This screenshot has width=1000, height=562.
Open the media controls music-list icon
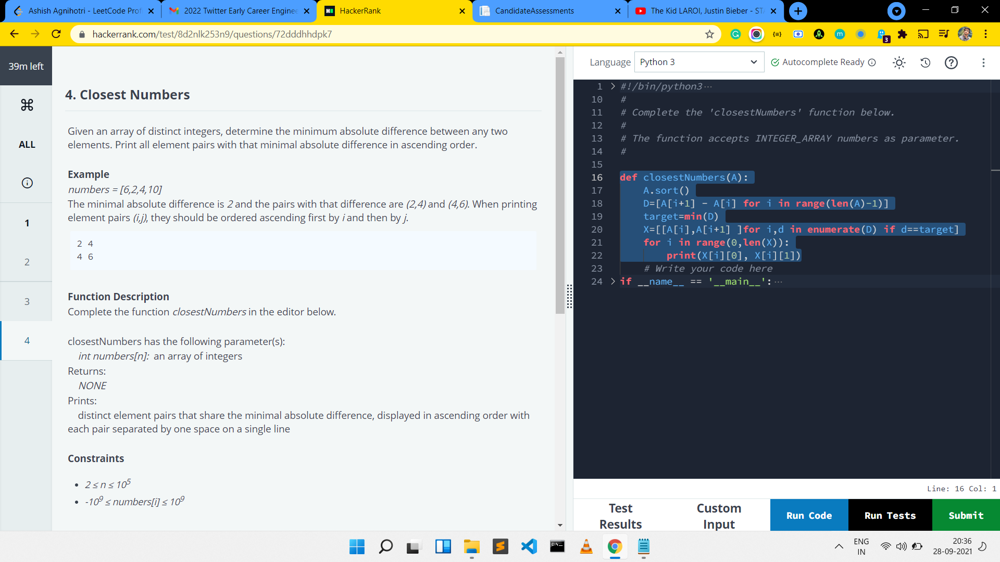[944, 34]
